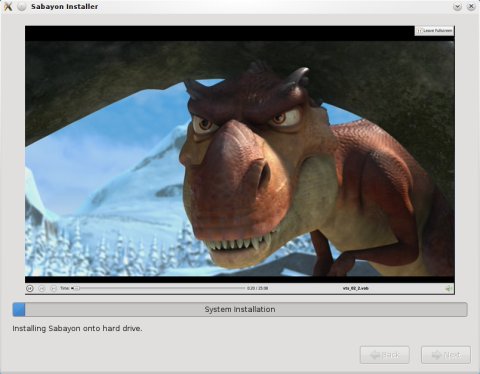Click the System Installation progress bar

240,309
